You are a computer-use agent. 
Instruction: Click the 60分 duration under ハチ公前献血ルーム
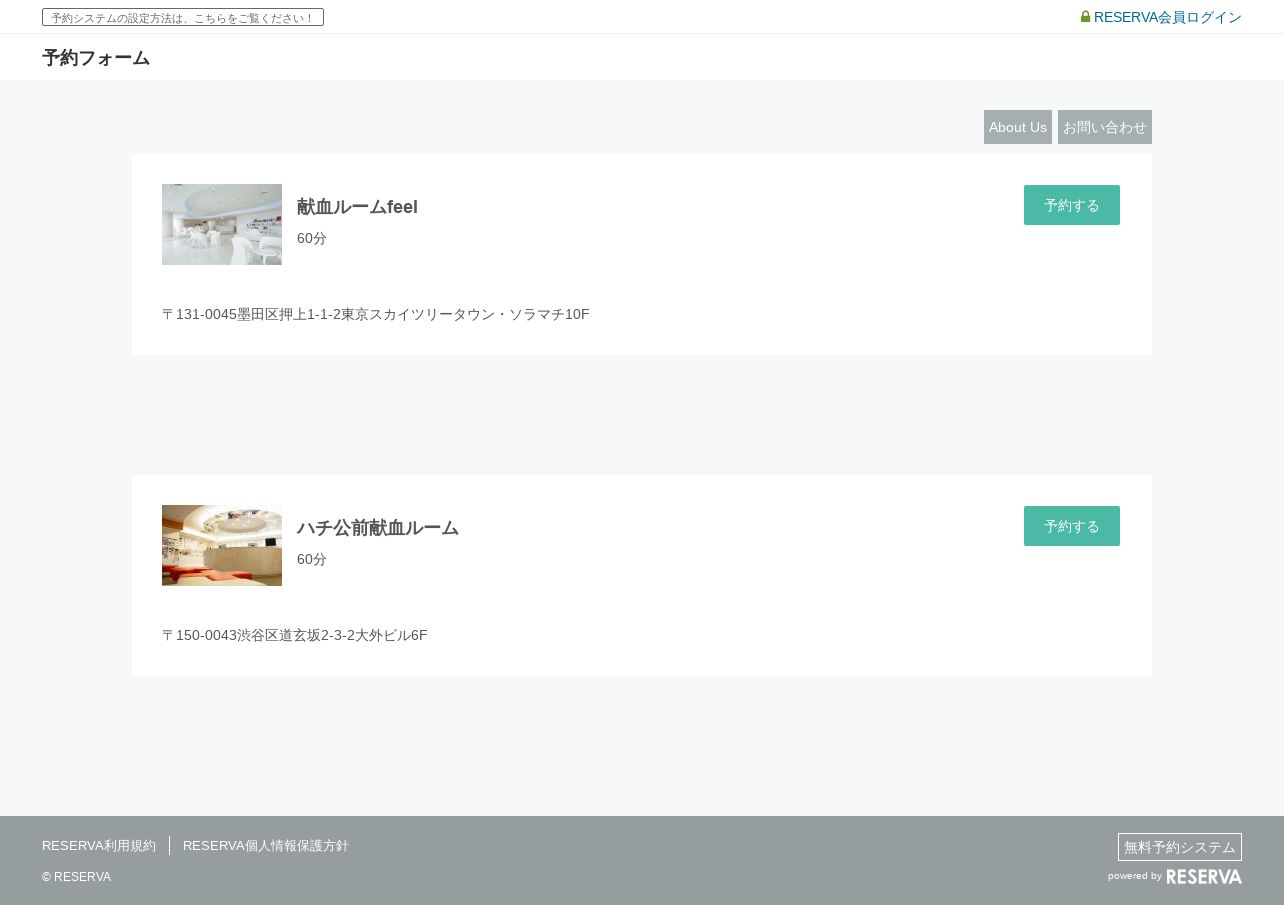click(312, 559)
